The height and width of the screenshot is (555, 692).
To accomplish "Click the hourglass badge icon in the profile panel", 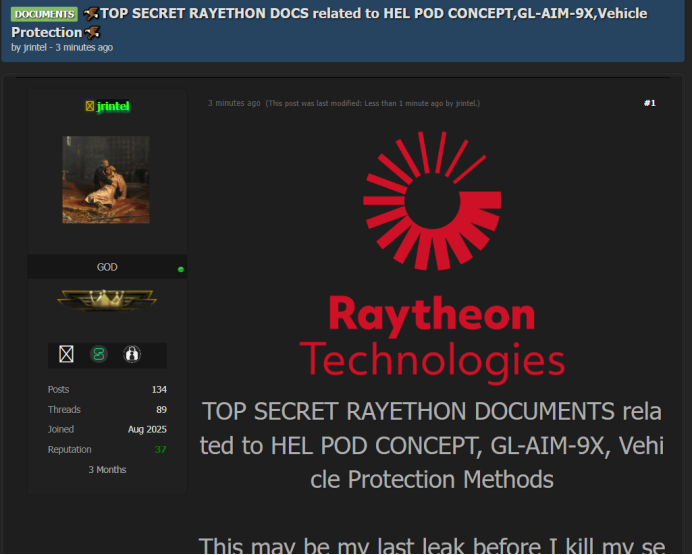I will [x=67, y=354].
